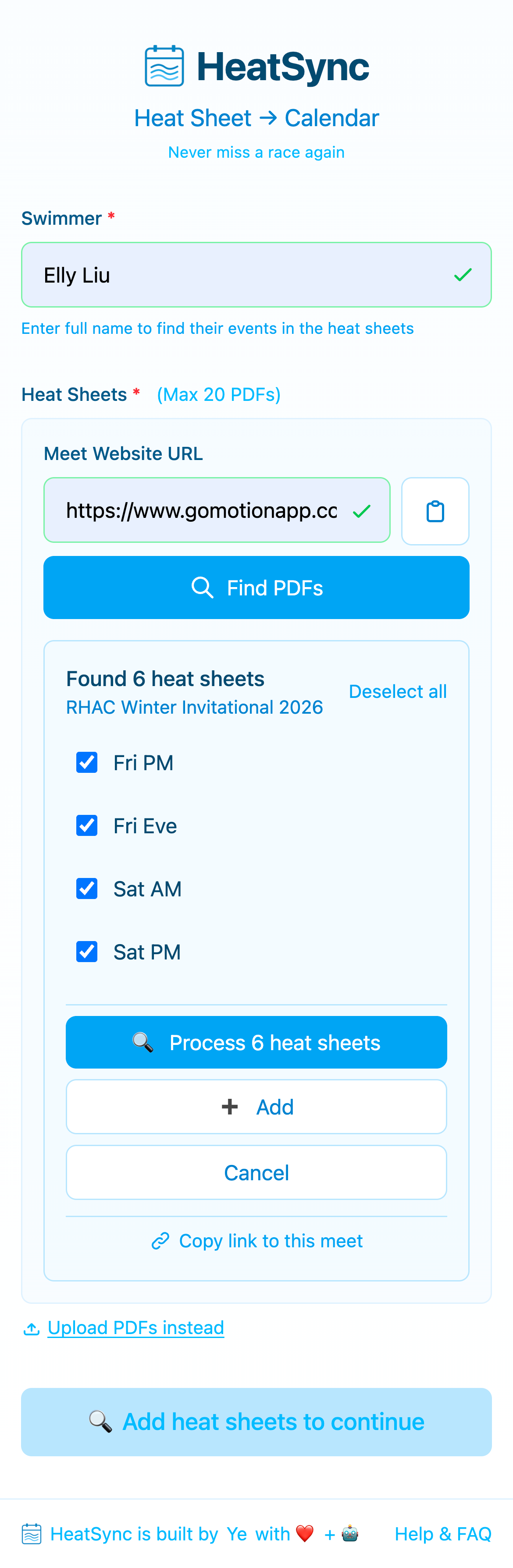
Task: Click the robot emoji in the footer
Action: [x=350, y=1534]
